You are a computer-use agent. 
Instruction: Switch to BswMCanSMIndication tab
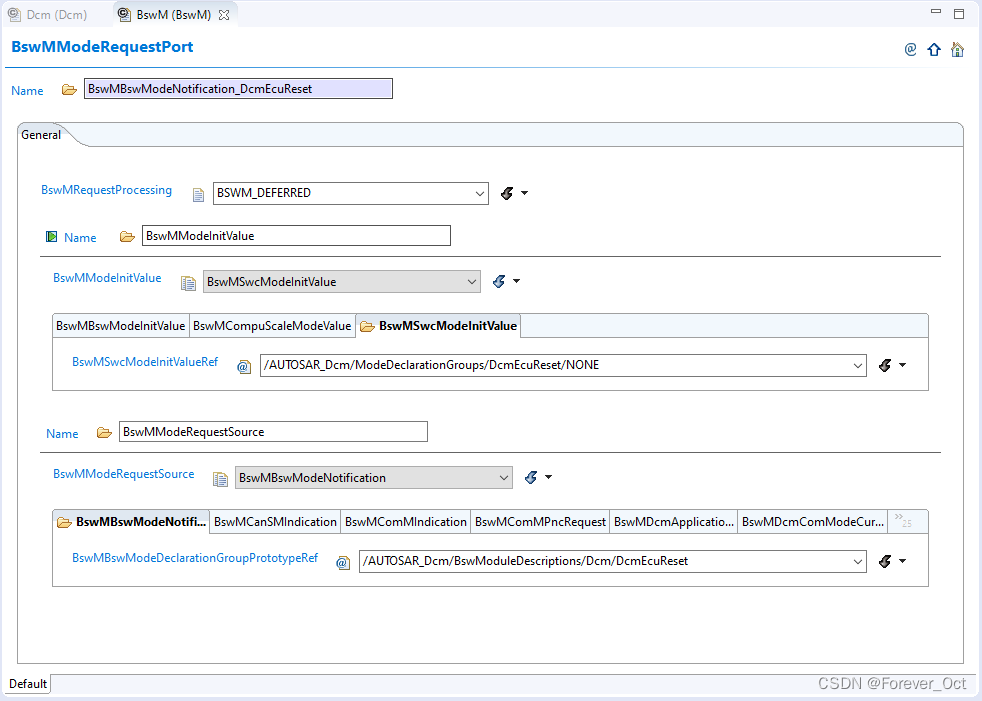[x=275, y=522]
